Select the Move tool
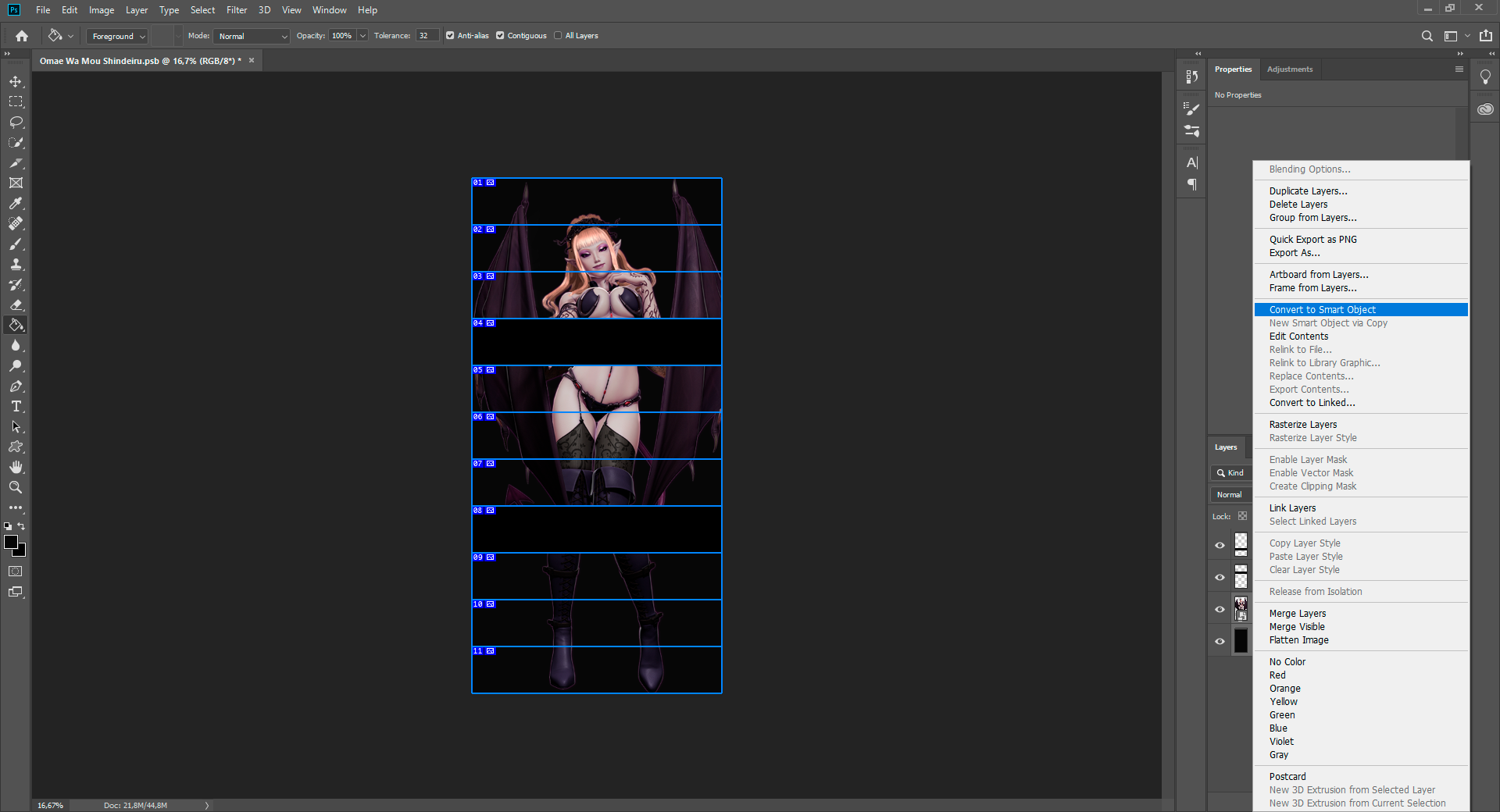Image resolution: width=1500 pixels, height=812 pixels. [16, 81]
